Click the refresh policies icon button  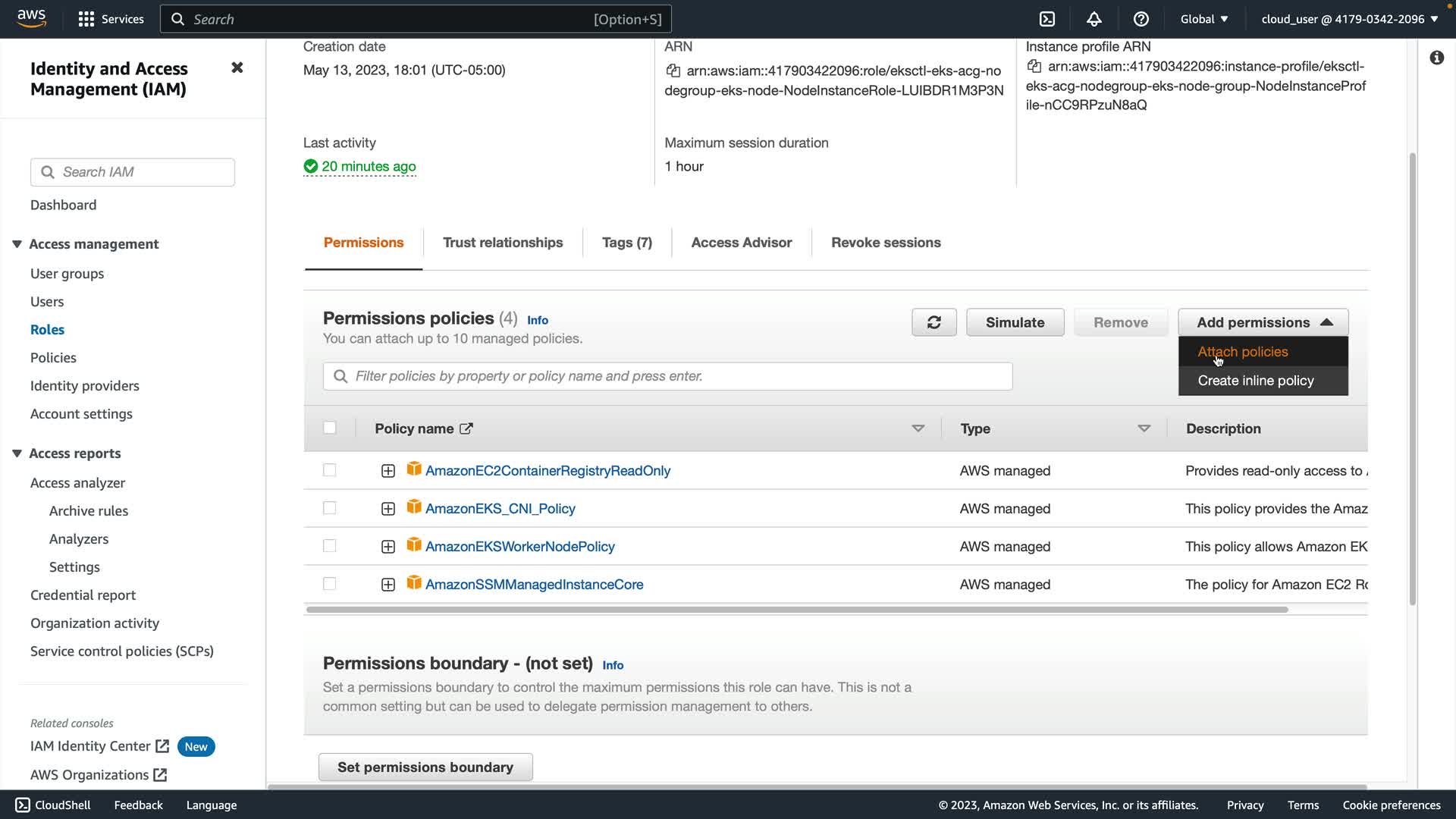coord(934,322)
